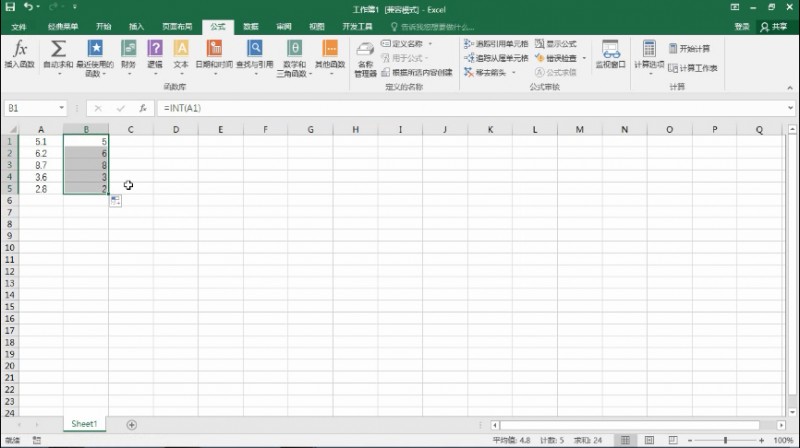Open the Text (文本) functions icon
This screenshot has width=800, height=448.
pos(181,48)
